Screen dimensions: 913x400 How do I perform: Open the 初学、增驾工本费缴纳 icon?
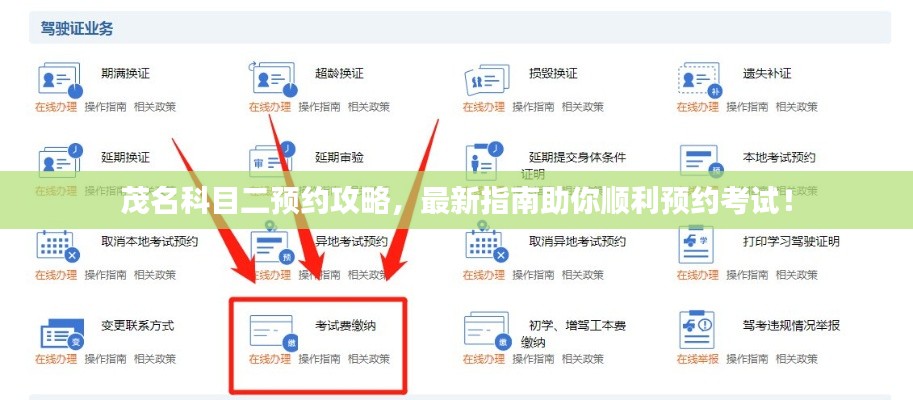(488, 331)
